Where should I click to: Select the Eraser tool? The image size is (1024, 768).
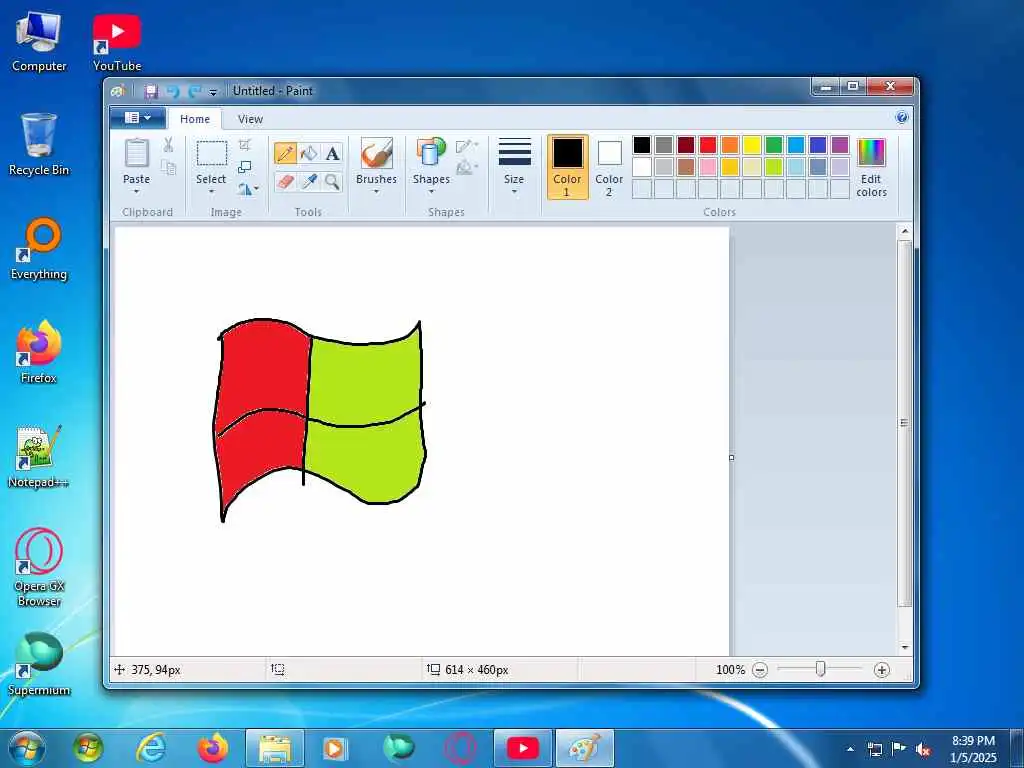pyautogui.click(x=285, y=181)
